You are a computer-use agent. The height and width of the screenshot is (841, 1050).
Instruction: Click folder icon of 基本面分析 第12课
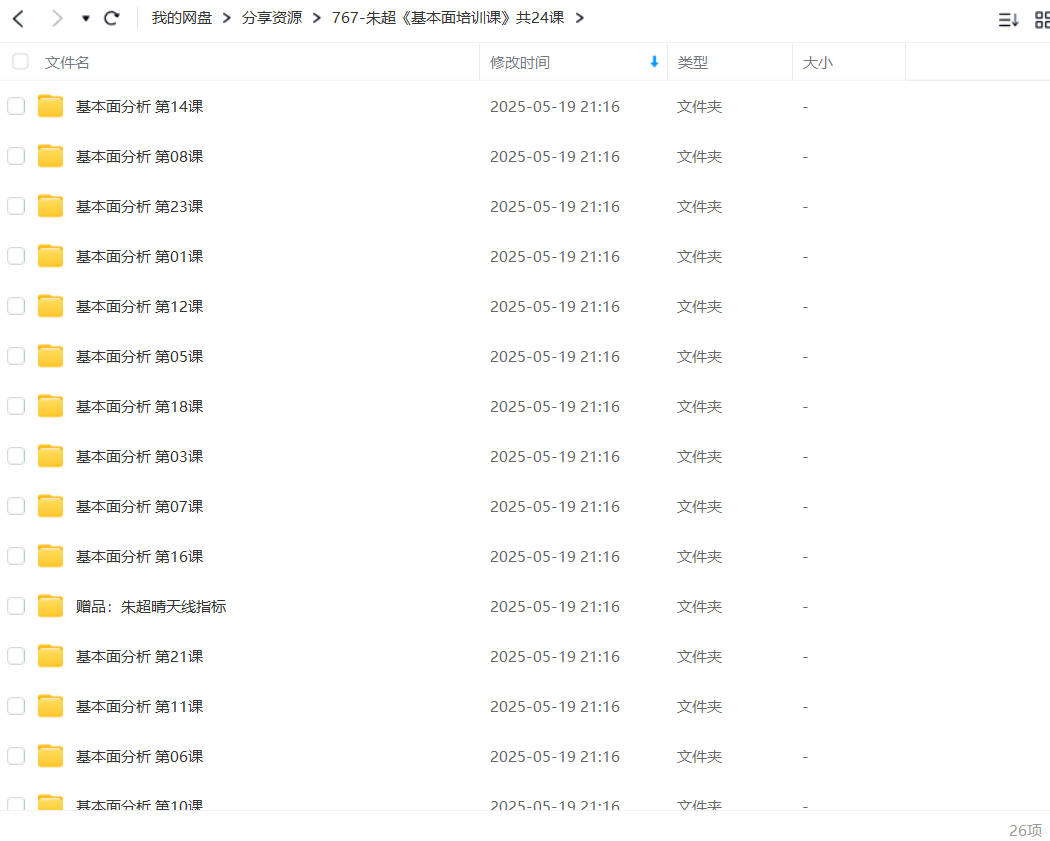tap(50, 306)
